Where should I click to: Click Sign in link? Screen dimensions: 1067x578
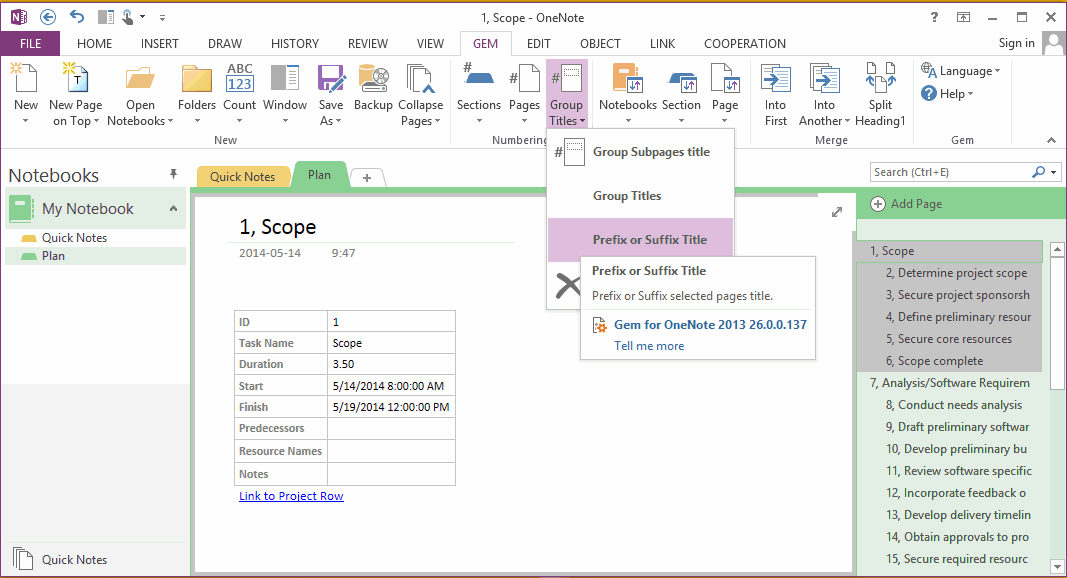point(1017,43)
